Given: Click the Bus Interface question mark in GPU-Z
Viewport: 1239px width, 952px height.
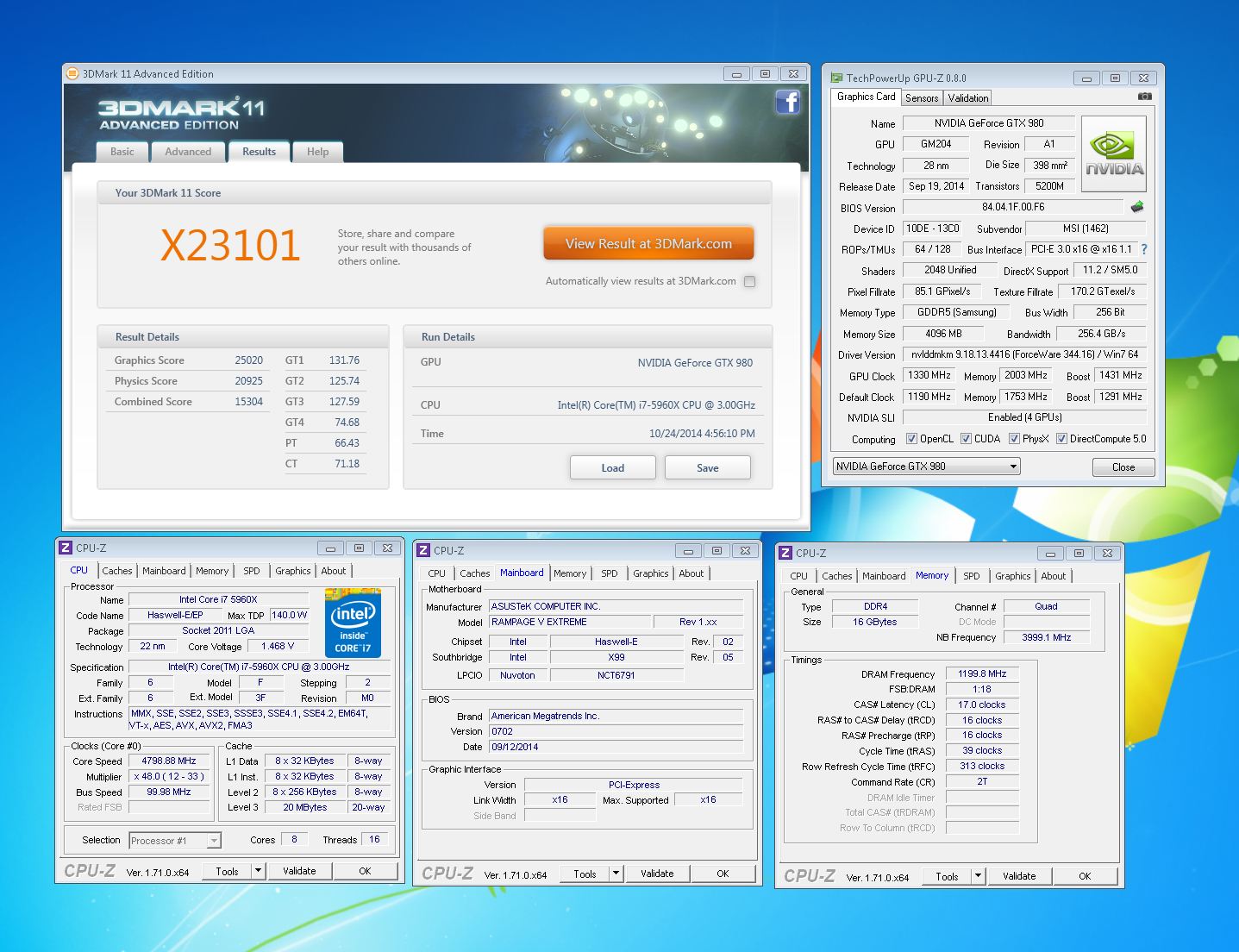Looking at the screenshot, I should coord(1144,249).
